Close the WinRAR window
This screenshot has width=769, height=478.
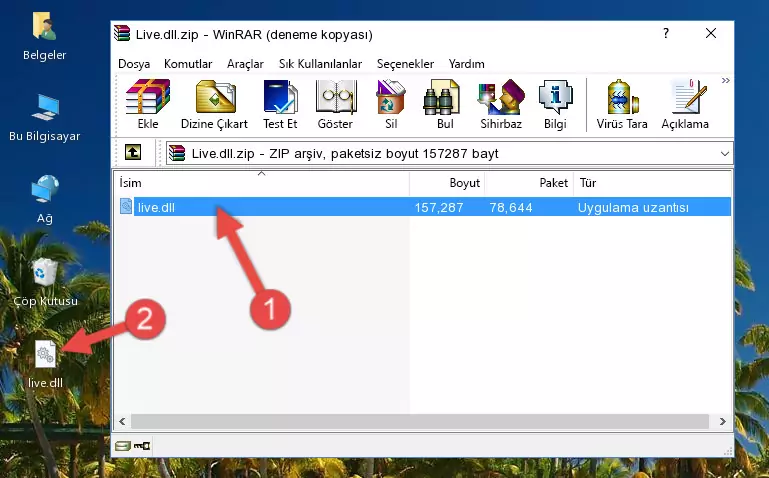click(711, 33)
